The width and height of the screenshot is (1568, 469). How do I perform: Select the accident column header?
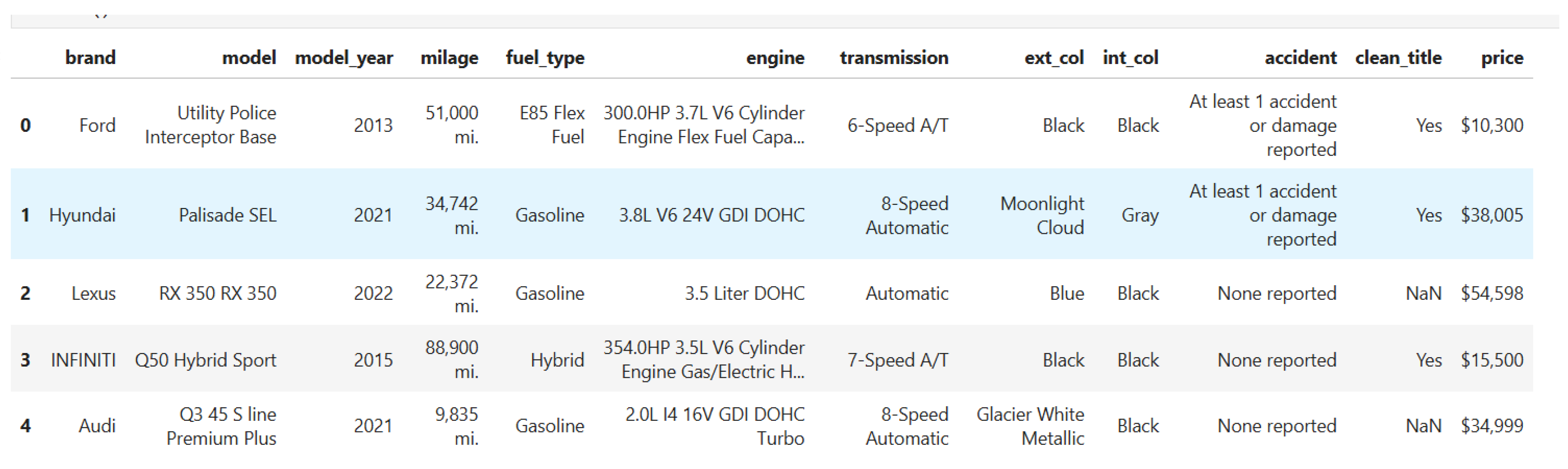(1300, 57)
